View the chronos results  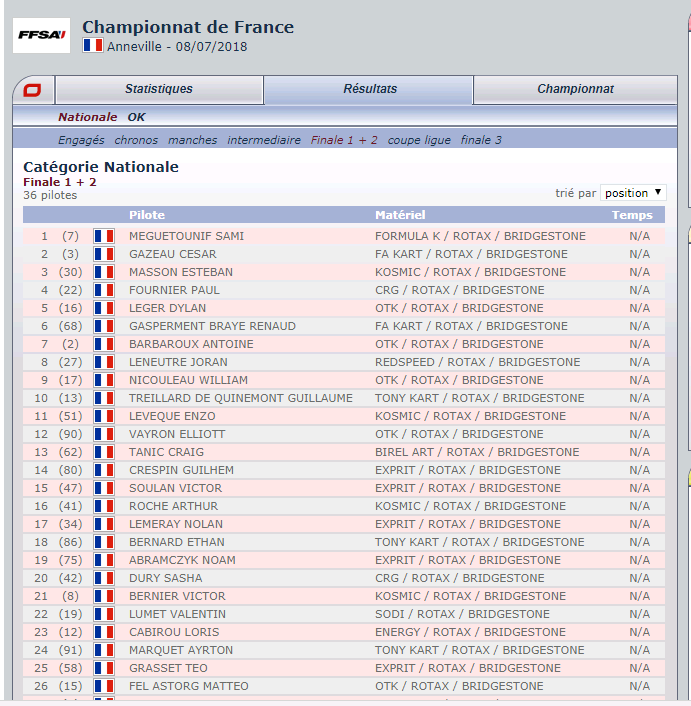(136, 140)
